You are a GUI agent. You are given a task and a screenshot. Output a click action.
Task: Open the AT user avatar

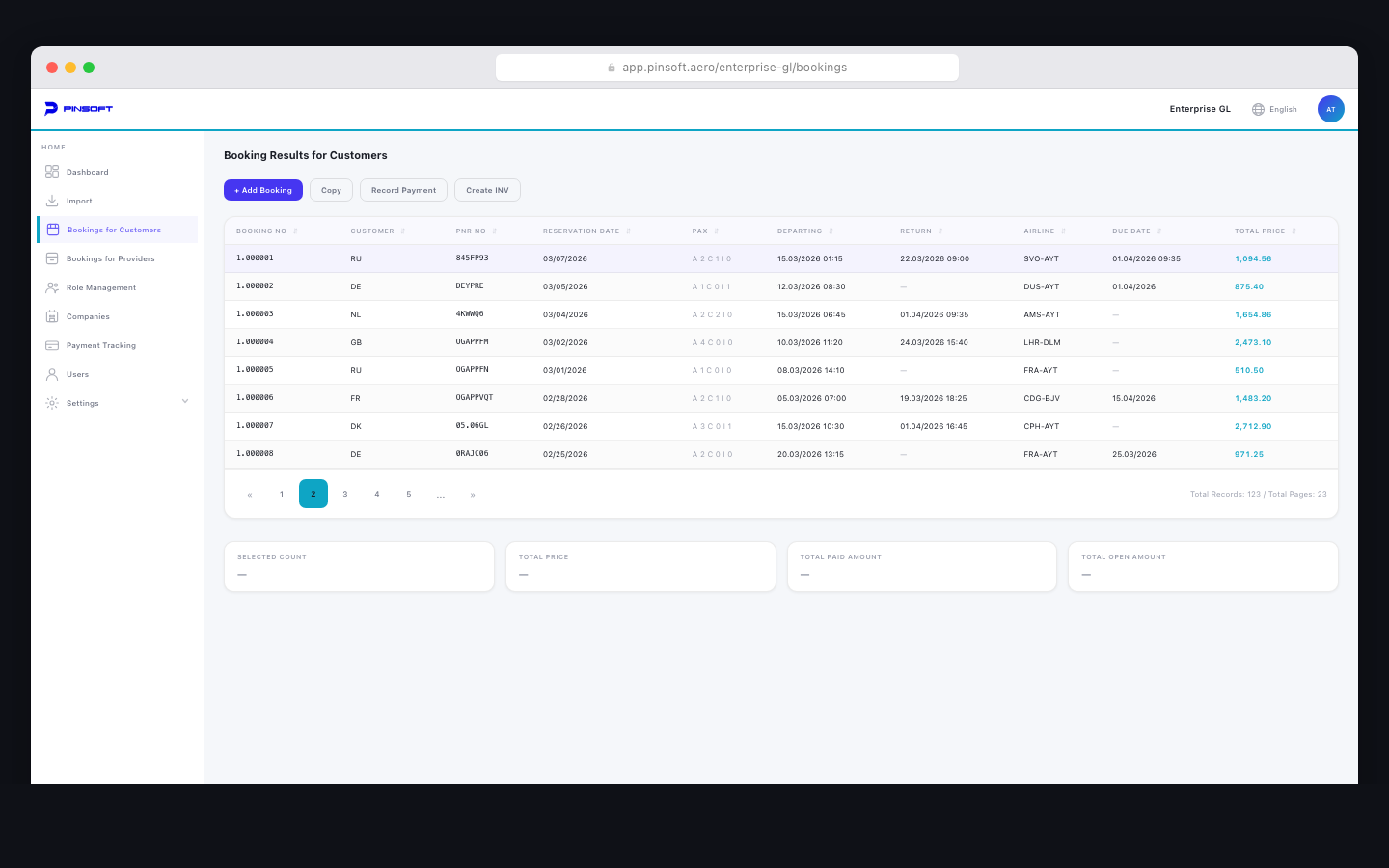coord(1331,109)
